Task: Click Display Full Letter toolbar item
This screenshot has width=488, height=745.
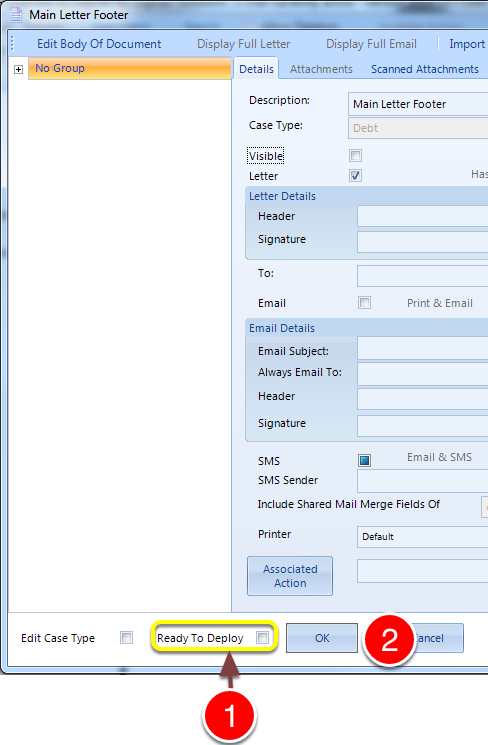Action: pos(243,44)
